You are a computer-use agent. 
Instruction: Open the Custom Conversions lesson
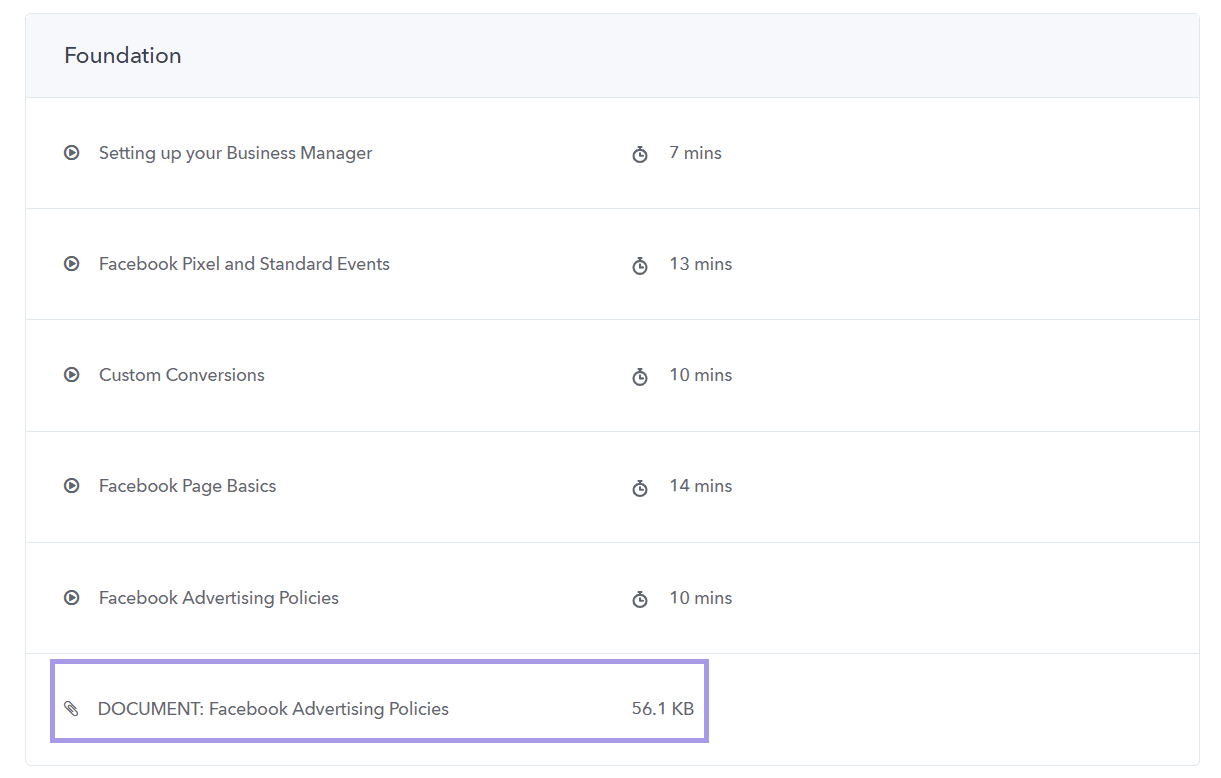click(x=182, y=375)
